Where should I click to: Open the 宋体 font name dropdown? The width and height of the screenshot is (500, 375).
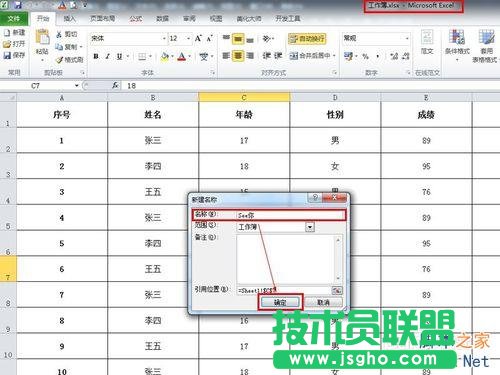tap(164, 39)
